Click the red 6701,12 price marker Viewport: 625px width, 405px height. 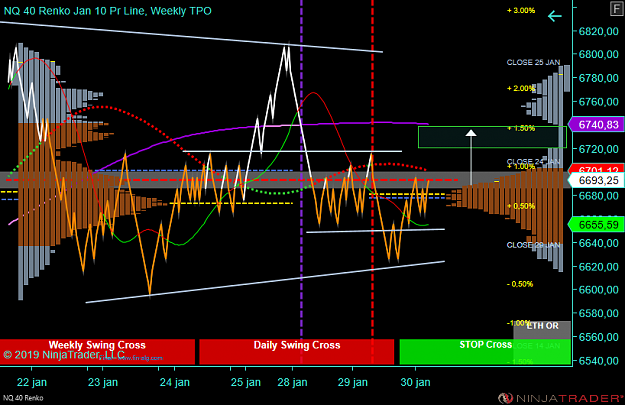click(x=597, y=169)
